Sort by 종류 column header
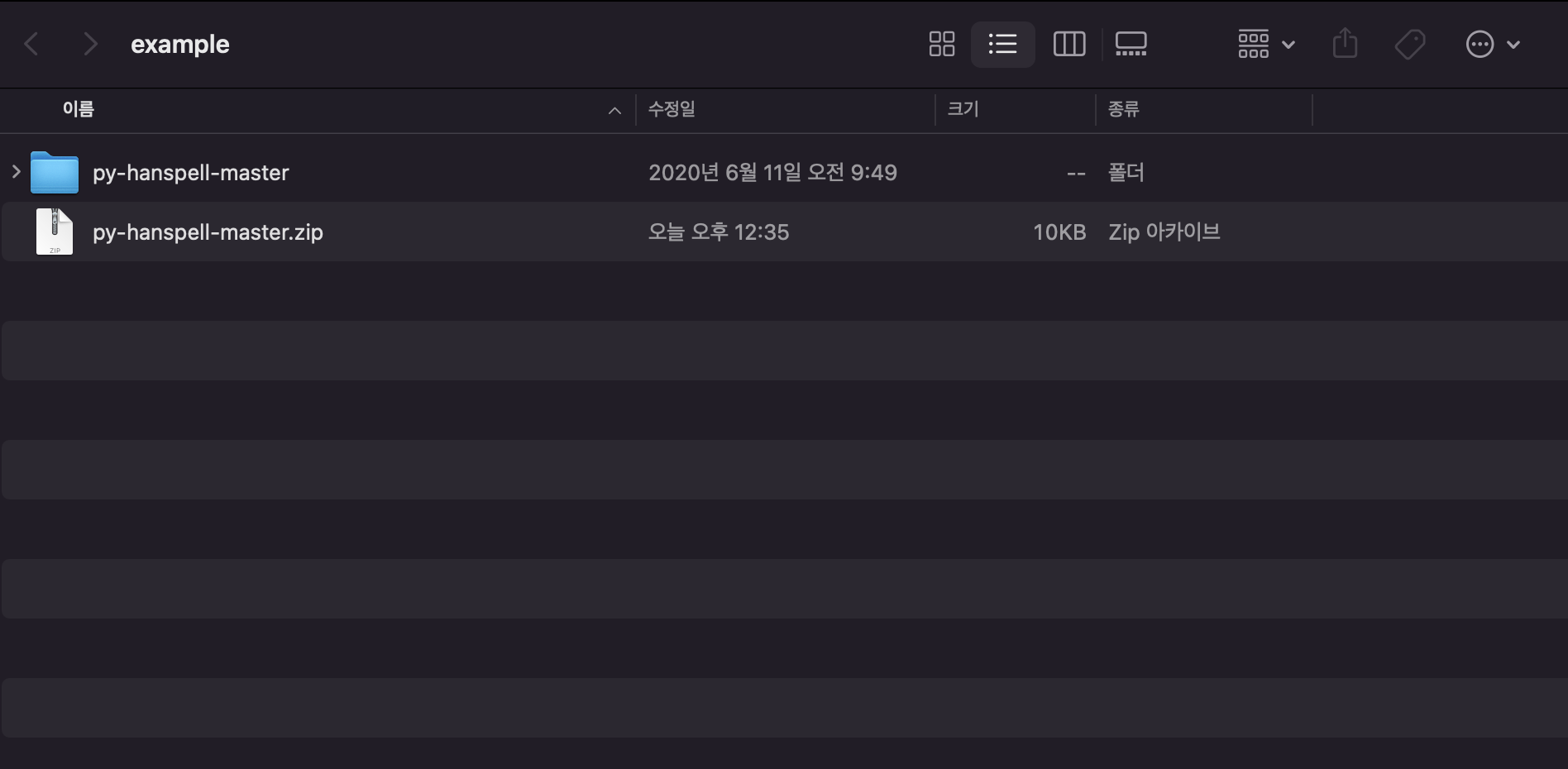The width and height of the screenshot is (1568, 769). click(x=1123, y=109)
